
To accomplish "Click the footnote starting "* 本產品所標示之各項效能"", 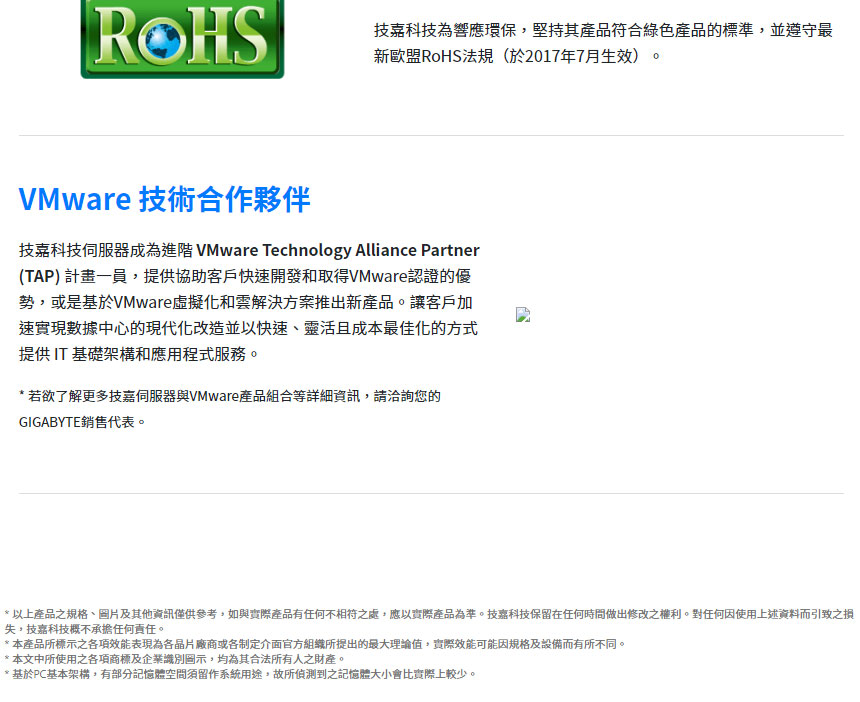I will (x=315, y=644).
